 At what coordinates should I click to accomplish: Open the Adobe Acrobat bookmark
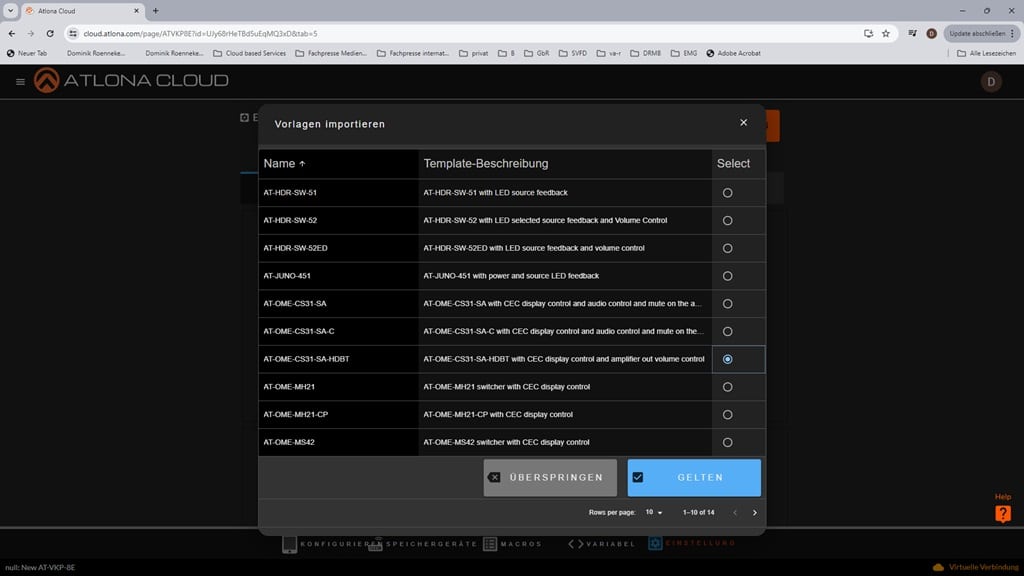pyautogui.click(x=733, y=54)
